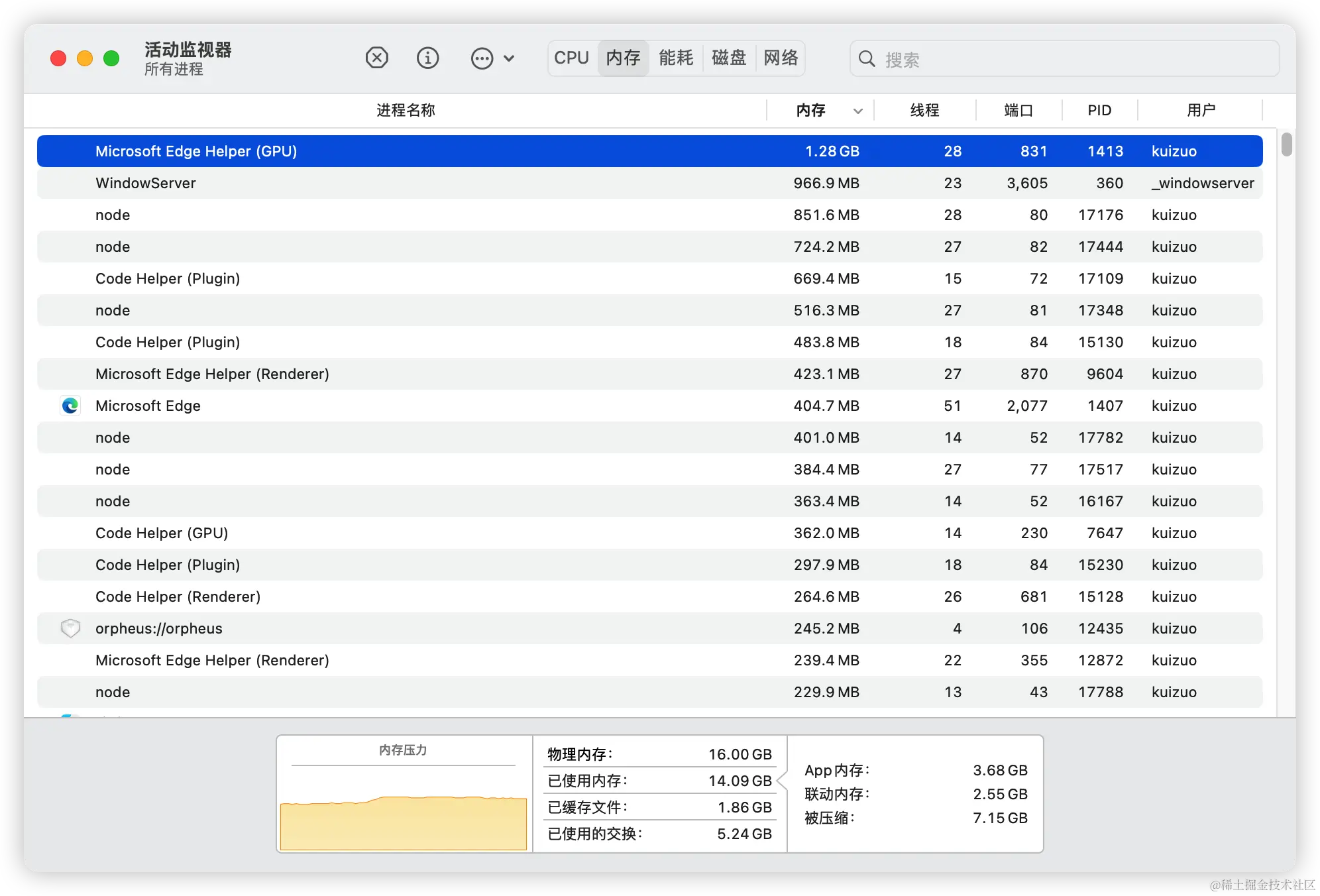Close the Activity Monitor window
Screen dimensions: 1320x896
pyautogui.click(x=58, y=58)
